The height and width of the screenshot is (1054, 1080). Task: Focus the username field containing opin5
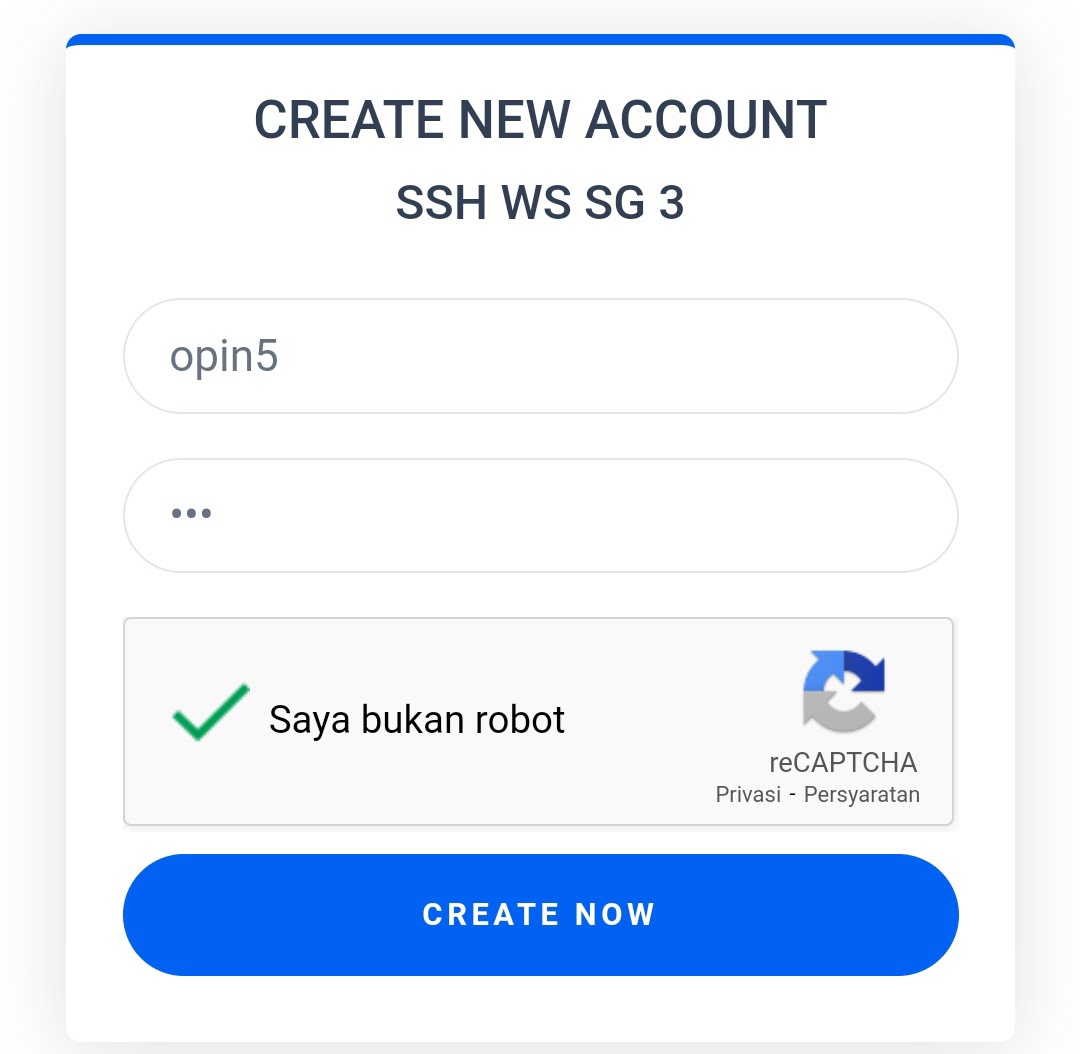coord(541,356)
